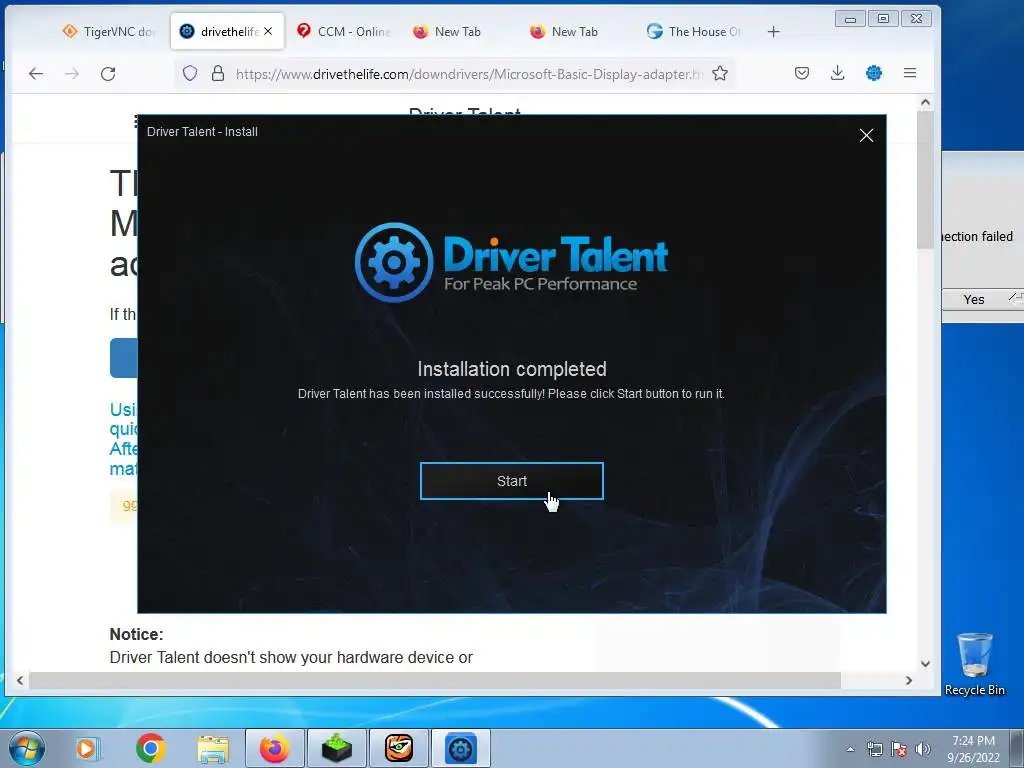Open Windows Explorer from taskbar
1024x768 pixels.
pos(213,748)
